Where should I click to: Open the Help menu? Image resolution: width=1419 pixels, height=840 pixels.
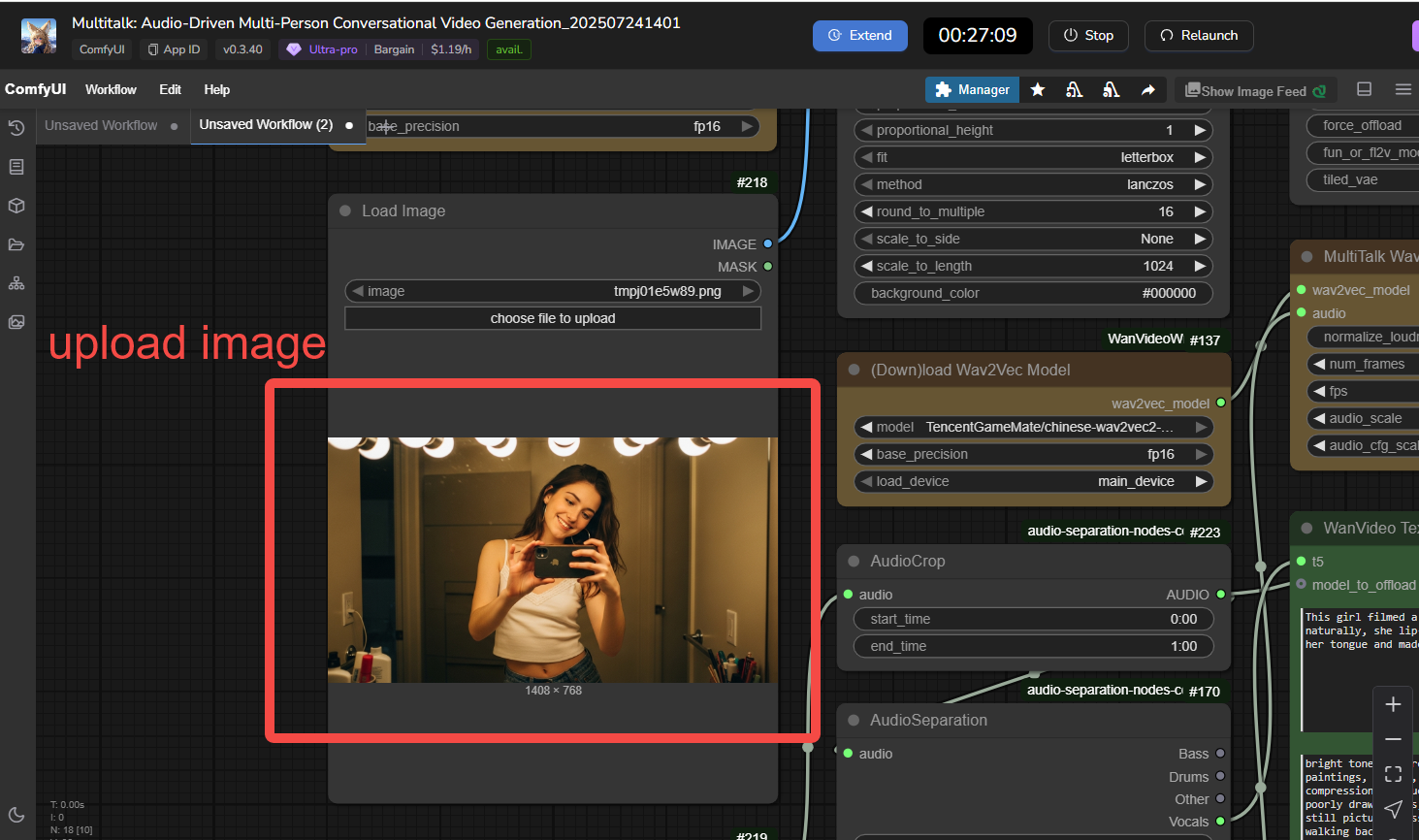point(217,89)
